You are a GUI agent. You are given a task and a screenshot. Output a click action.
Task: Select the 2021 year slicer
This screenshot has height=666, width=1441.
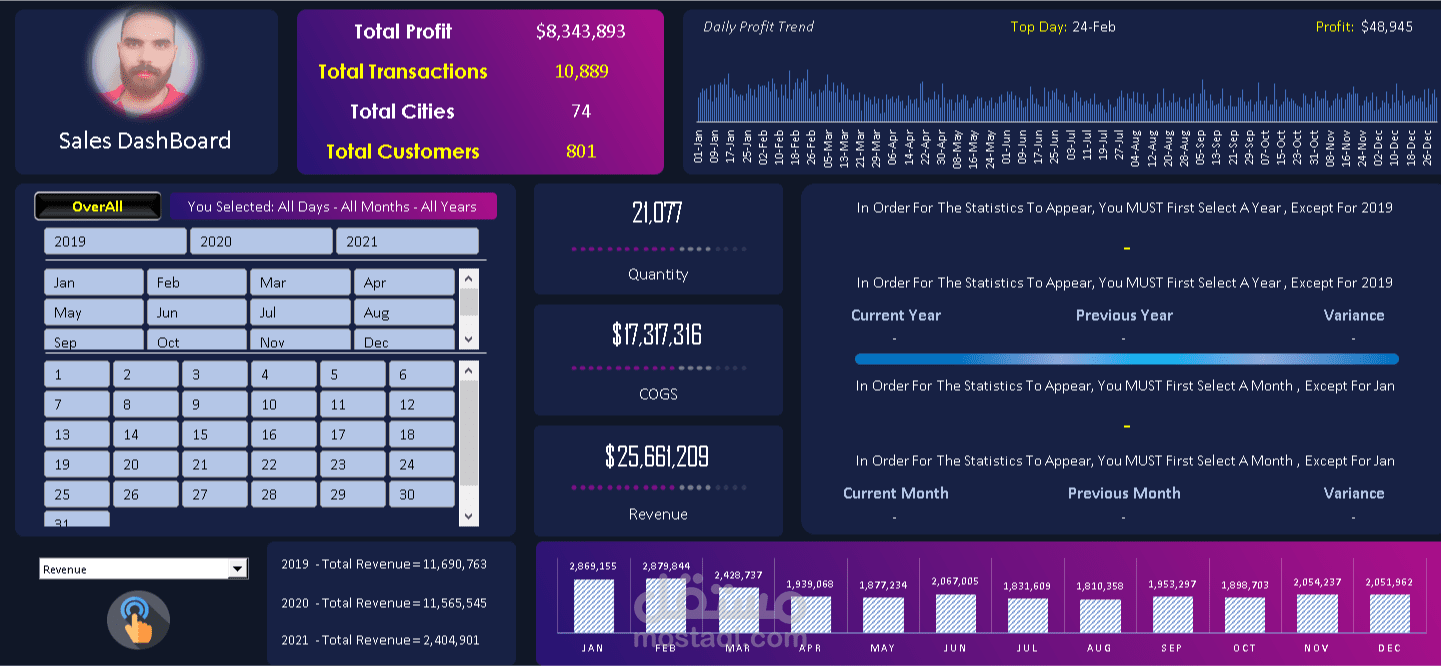407,241
